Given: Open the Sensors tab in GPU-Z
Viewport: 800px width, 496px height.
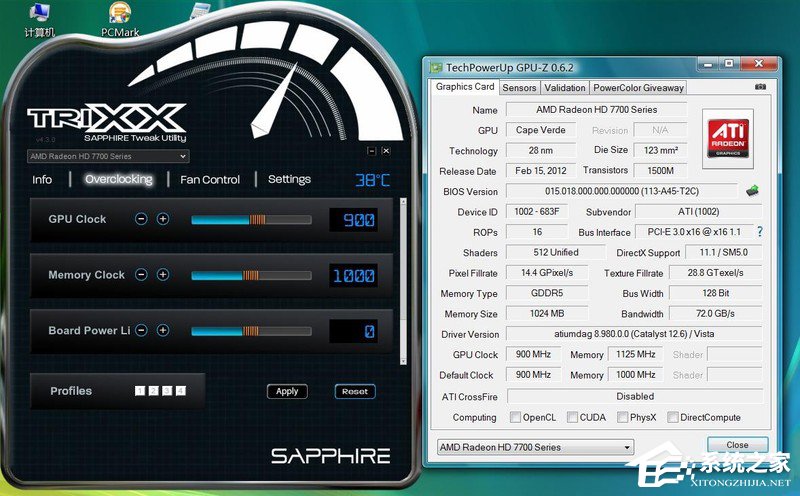Looking at the screenshot, I should click(520, 88).
